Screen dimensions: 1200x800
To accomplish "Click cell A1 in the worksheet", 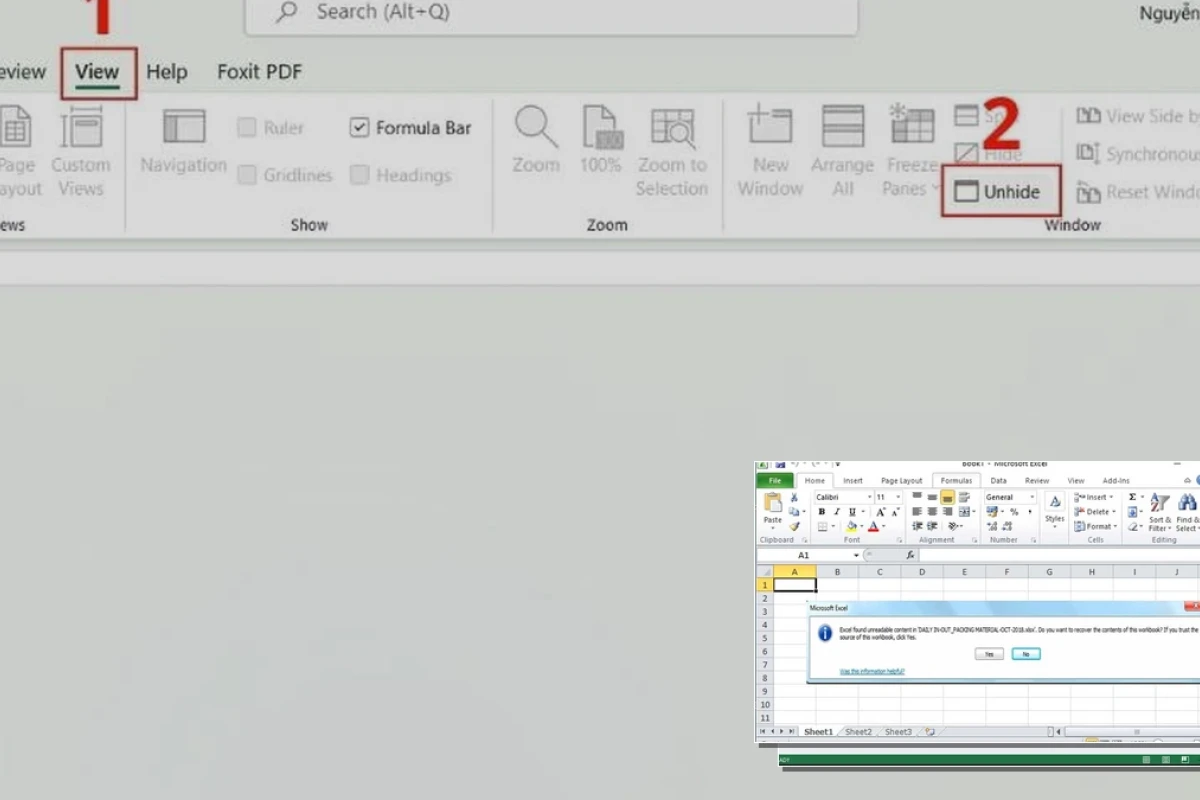I will tap(795, 585).
